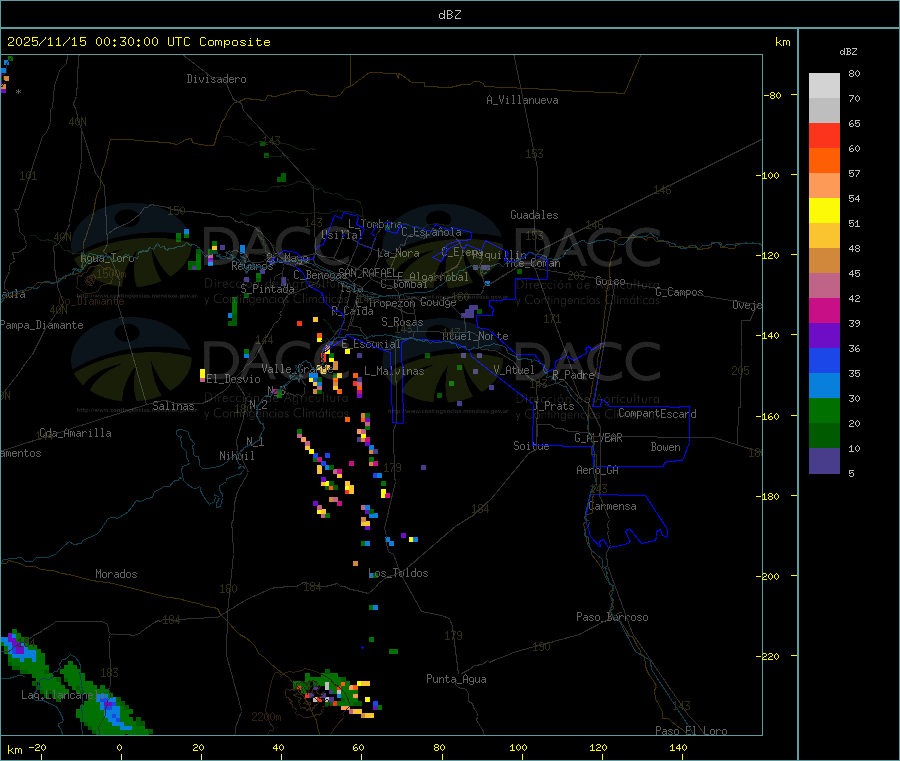The height and width of the screenshot is (761, 900).
Task: Select the 'V_Atuel' location label
Action: 514,370
